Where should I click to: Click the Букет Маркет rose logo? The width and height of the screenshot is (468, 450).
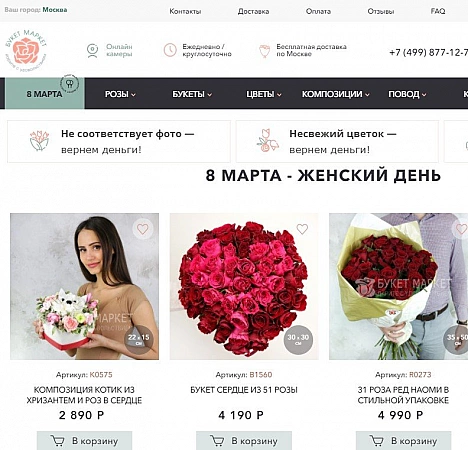pos(26,50)
